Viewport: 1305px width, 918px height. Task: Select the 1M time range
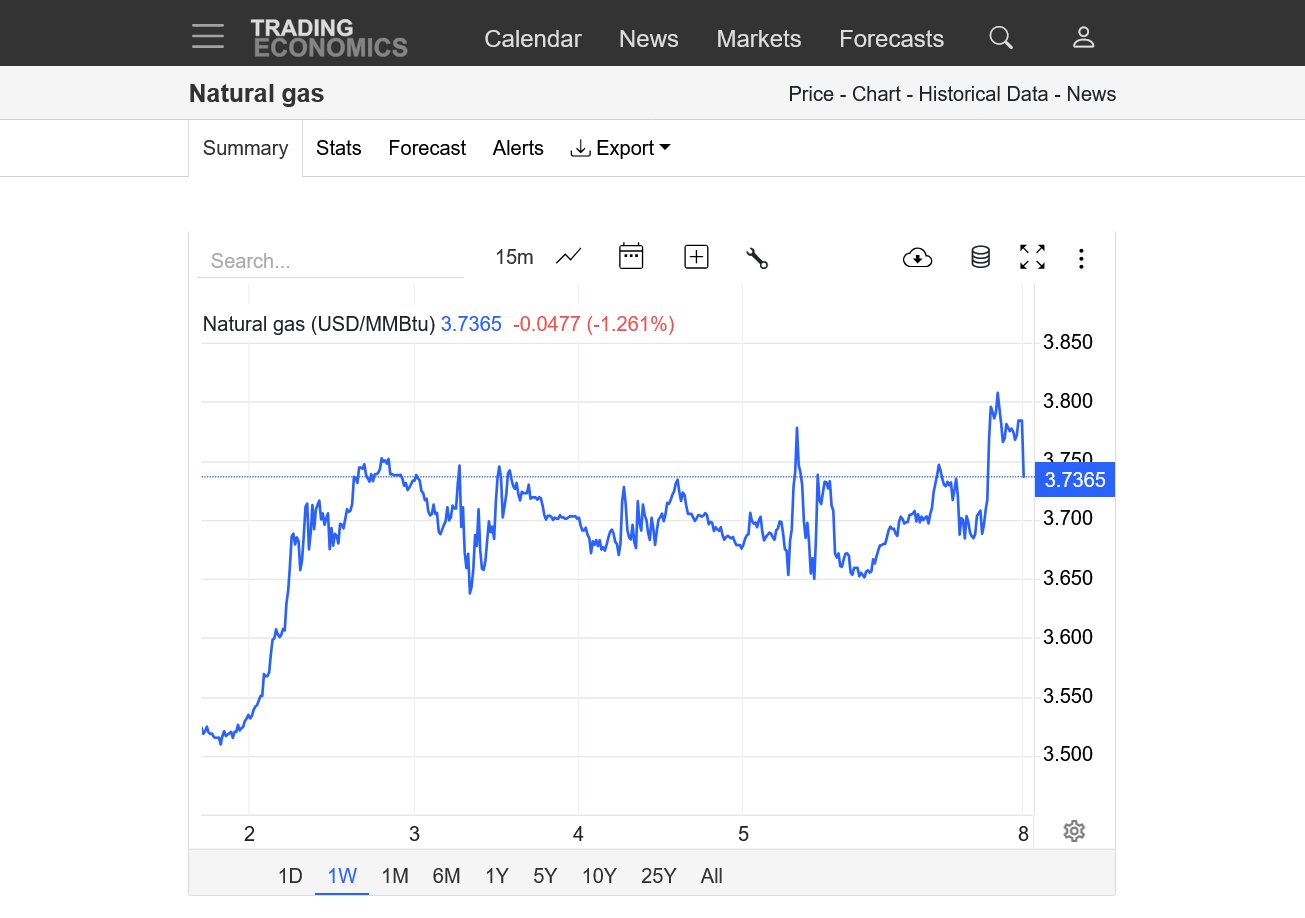(x=395, y=876)
